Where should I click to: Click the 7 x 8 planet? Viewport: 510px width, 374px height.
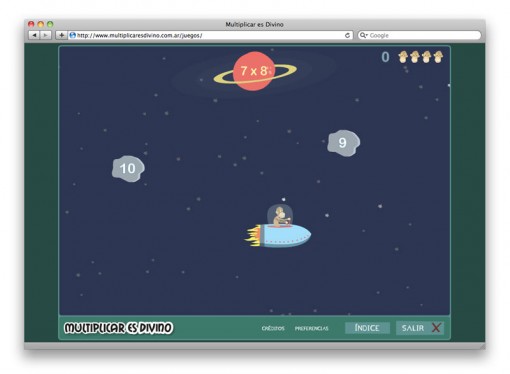255,71
